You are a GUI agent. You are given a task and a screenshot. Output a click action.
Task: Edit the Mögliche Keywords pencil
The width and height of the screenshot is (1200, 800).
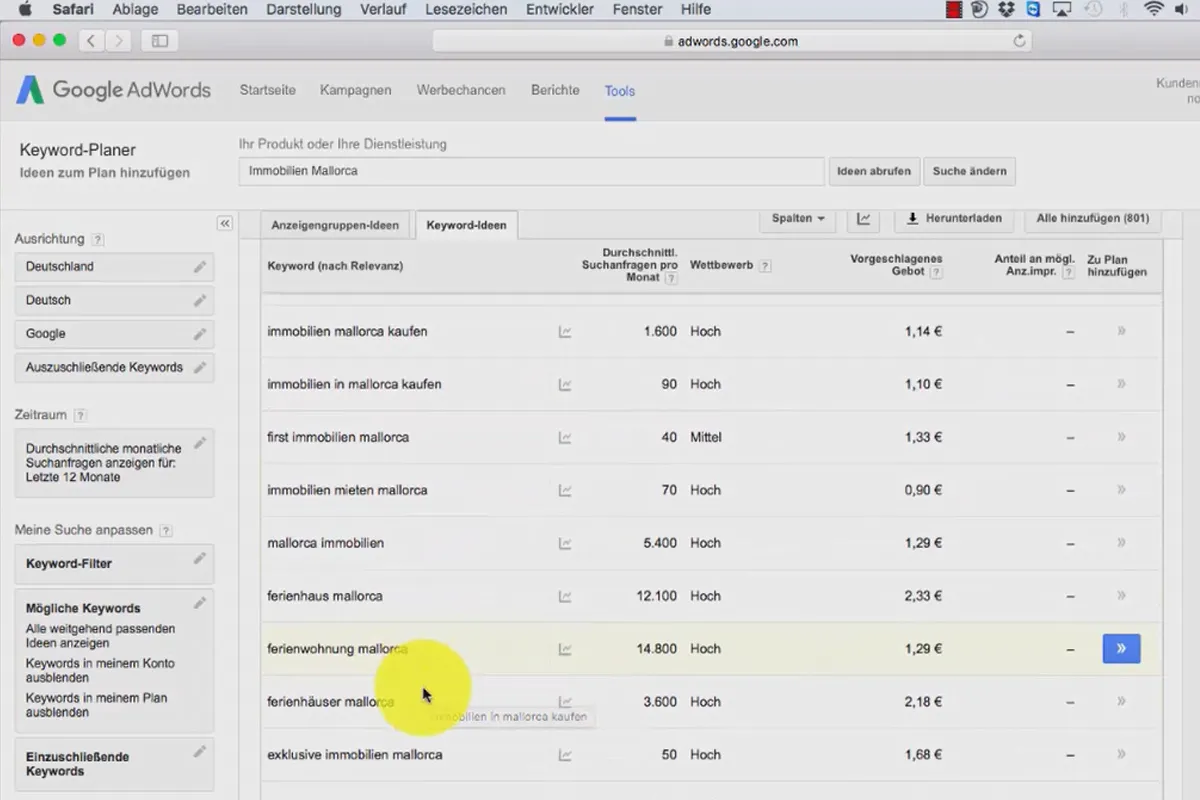(200, 603)
